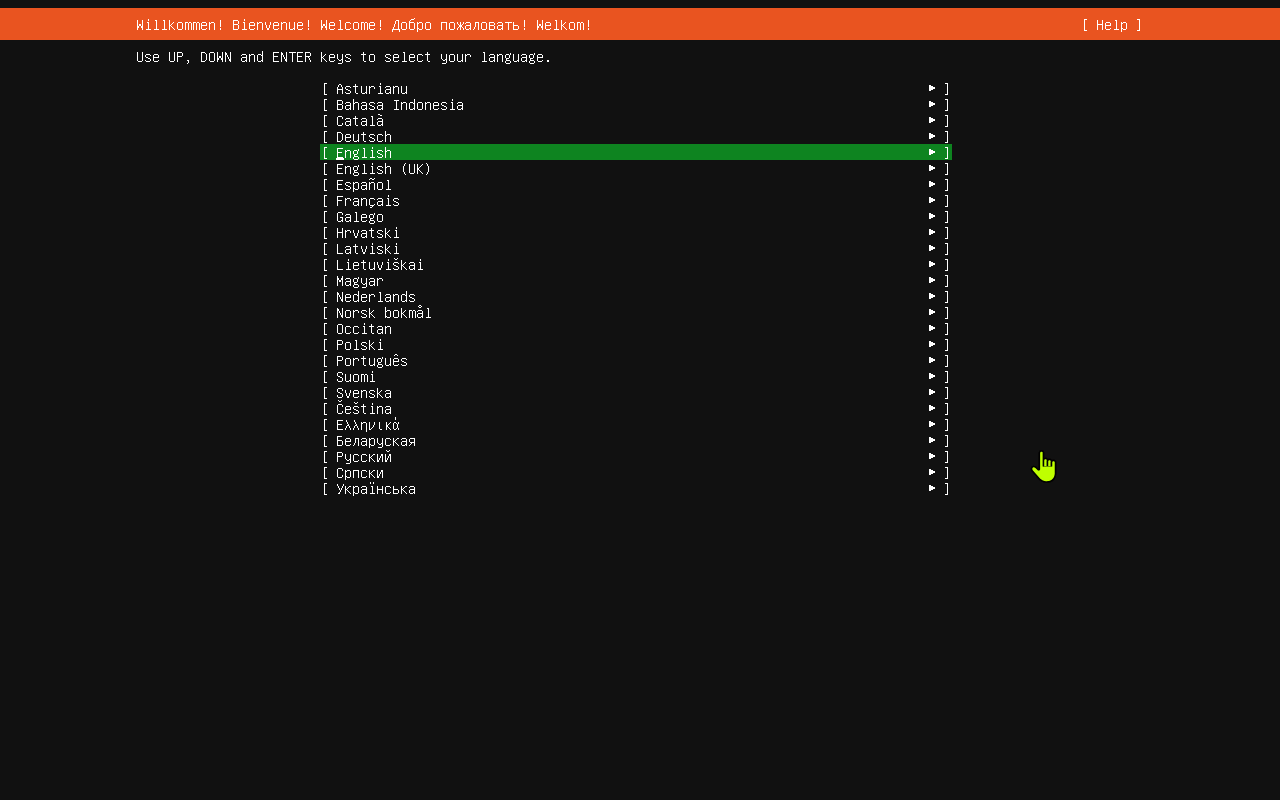Click the arrow on Svenska row
The height and width of the screenshot is (800, 1280).
coord(932,392)
